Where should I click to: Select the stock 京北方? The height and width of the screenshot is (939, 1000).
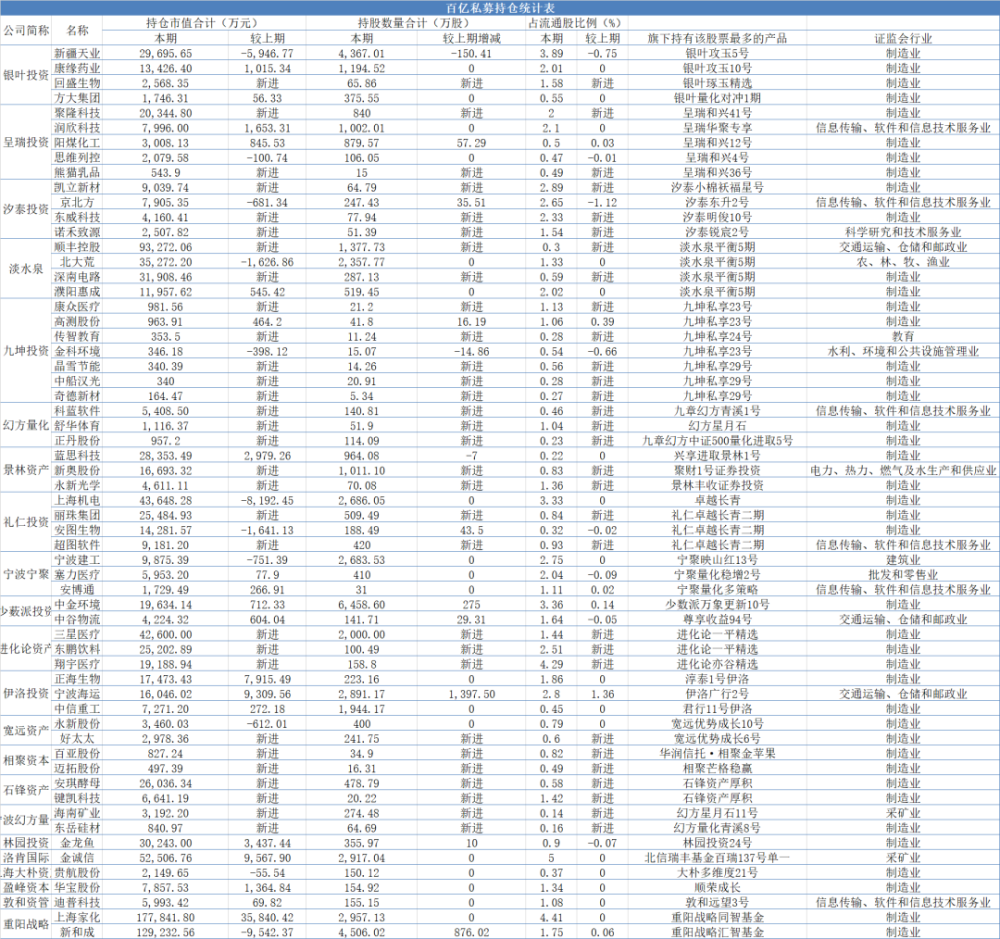point(77,202)
